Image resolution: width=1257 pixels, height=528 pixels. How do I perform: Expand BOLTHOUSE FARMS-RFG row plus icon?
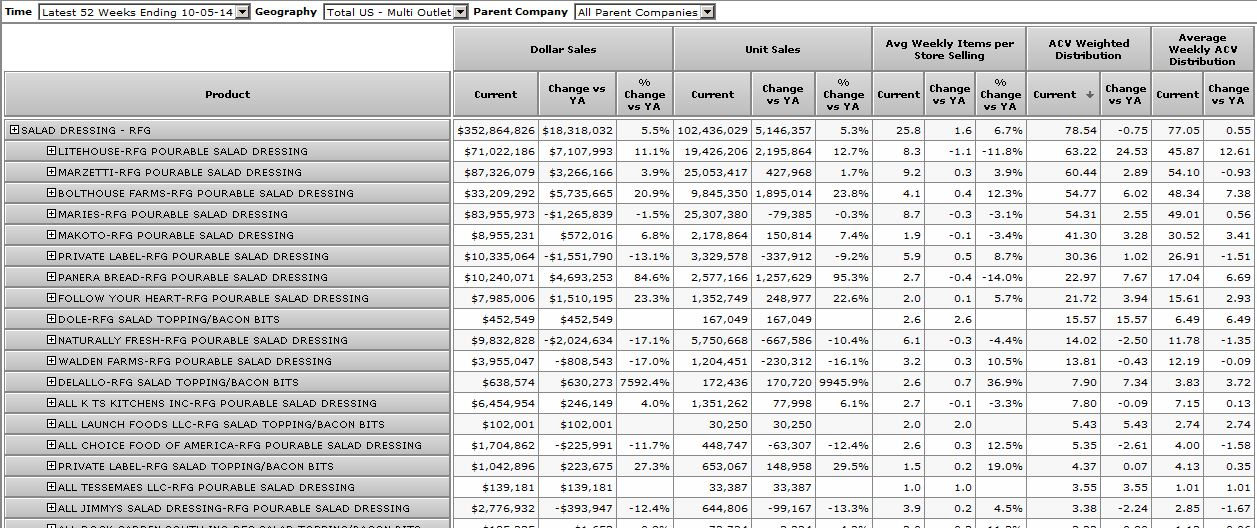tap(51, 193)
